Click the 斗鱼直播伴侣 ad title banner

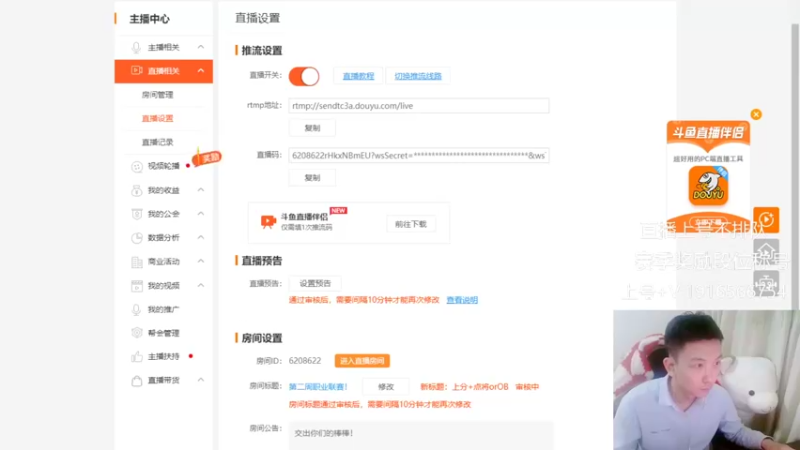[x=708, y=134]
